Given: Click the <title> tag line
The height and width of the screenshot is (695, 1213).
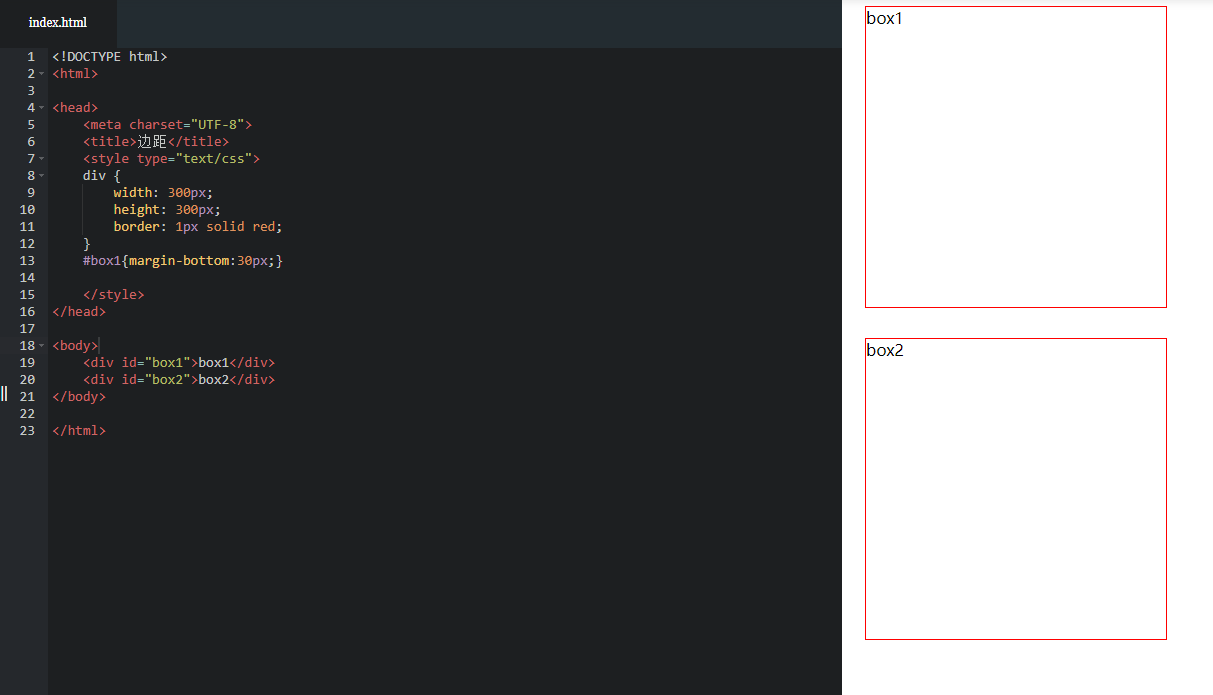Looking at the screenshot, I should point(156,142).
